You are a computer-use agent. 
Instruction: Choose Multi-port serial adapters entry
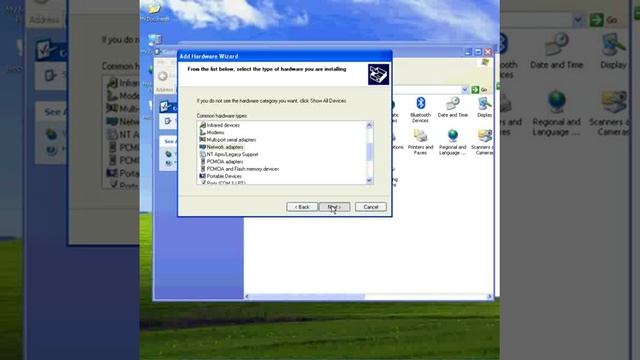point(228,140)
